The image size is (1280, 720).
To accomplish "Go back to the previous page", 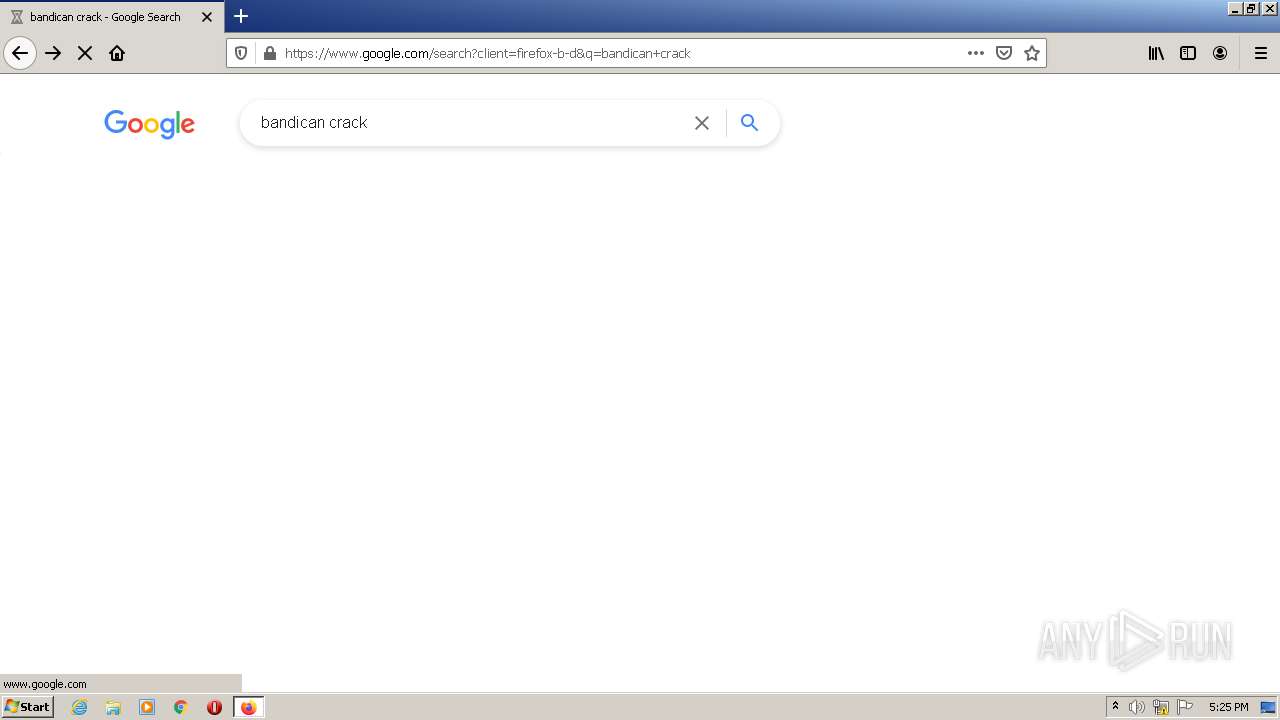I will pyautogui.click(x=20, y=53).
